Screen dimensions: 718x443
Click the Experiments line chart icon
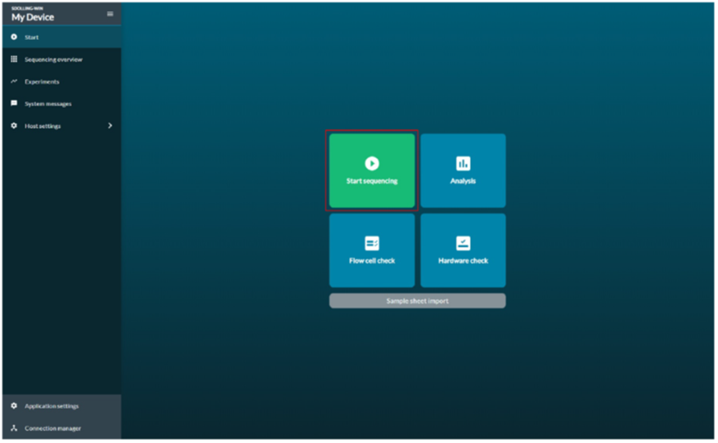pyautogui.click(x=14, y=81)
